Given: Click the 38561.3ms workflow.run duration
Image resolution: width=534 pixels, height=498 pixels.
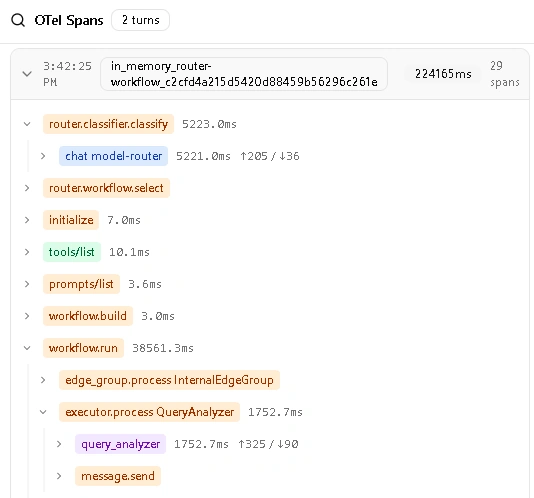Looking at the screenshot, I should (x=163, y=348).
